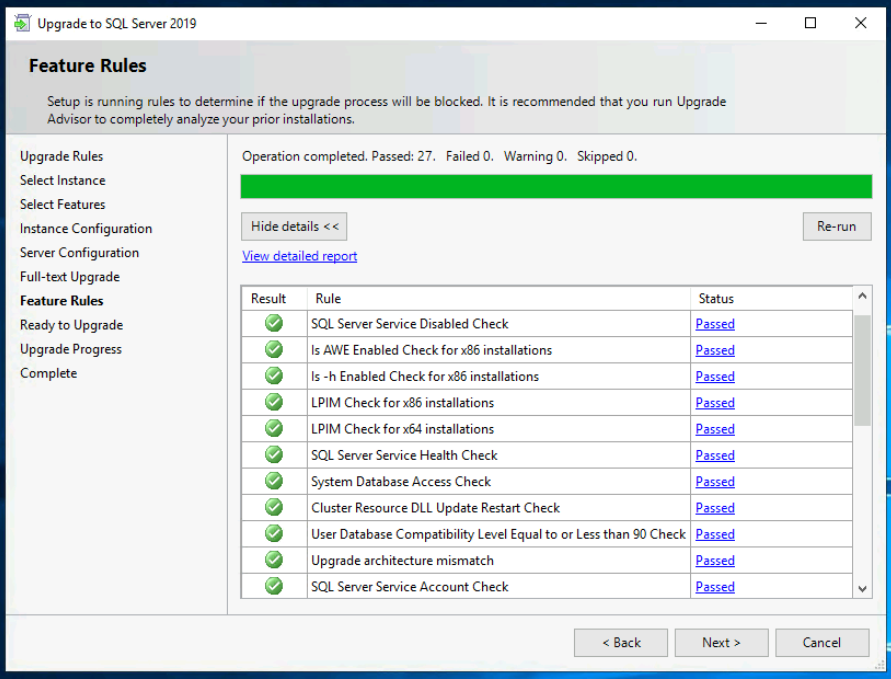
Task: Select the Select Instance step in sidebar
Action: click(x=63, y=180)
